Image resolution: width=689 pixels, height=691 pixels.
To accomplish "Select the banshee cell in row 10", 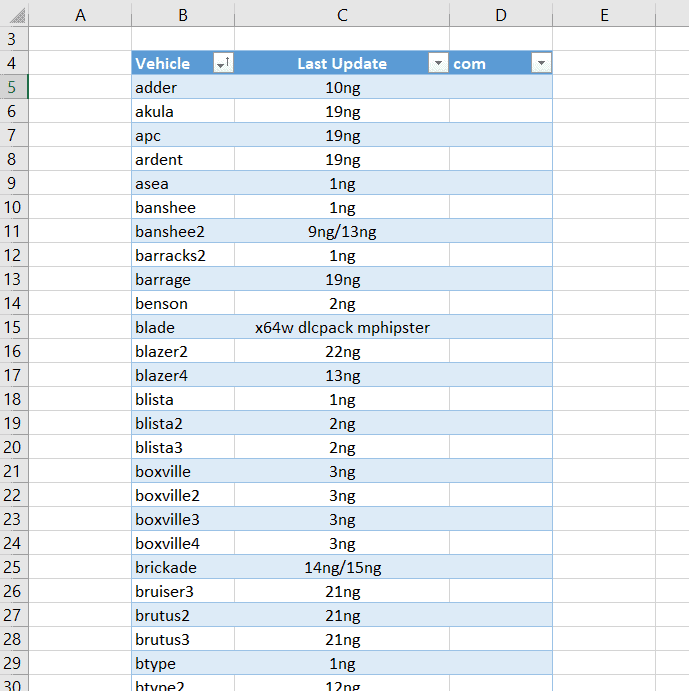I will click(x=183, y=207).
